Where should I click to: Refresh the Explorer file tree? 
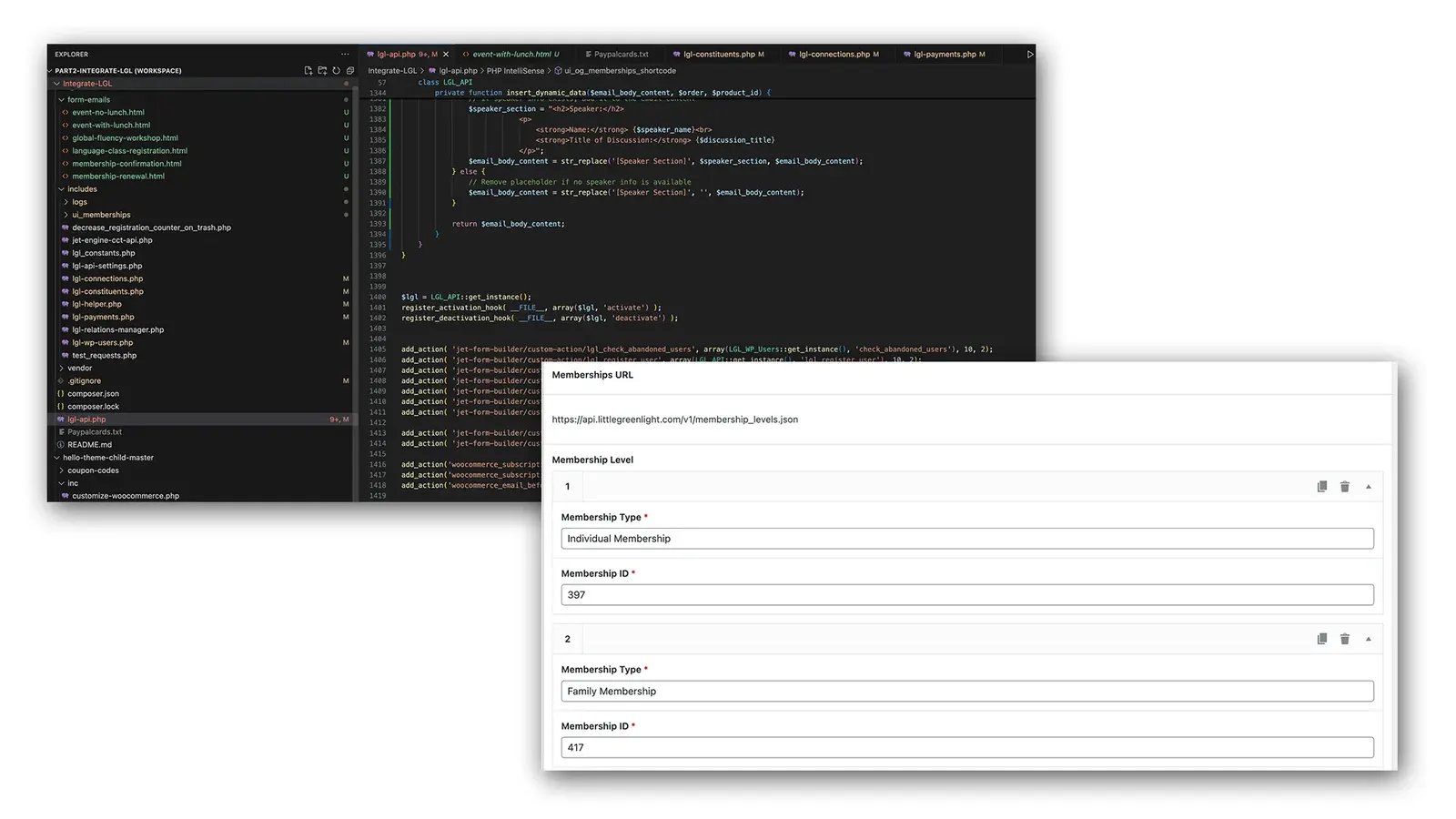click(336, 70)
